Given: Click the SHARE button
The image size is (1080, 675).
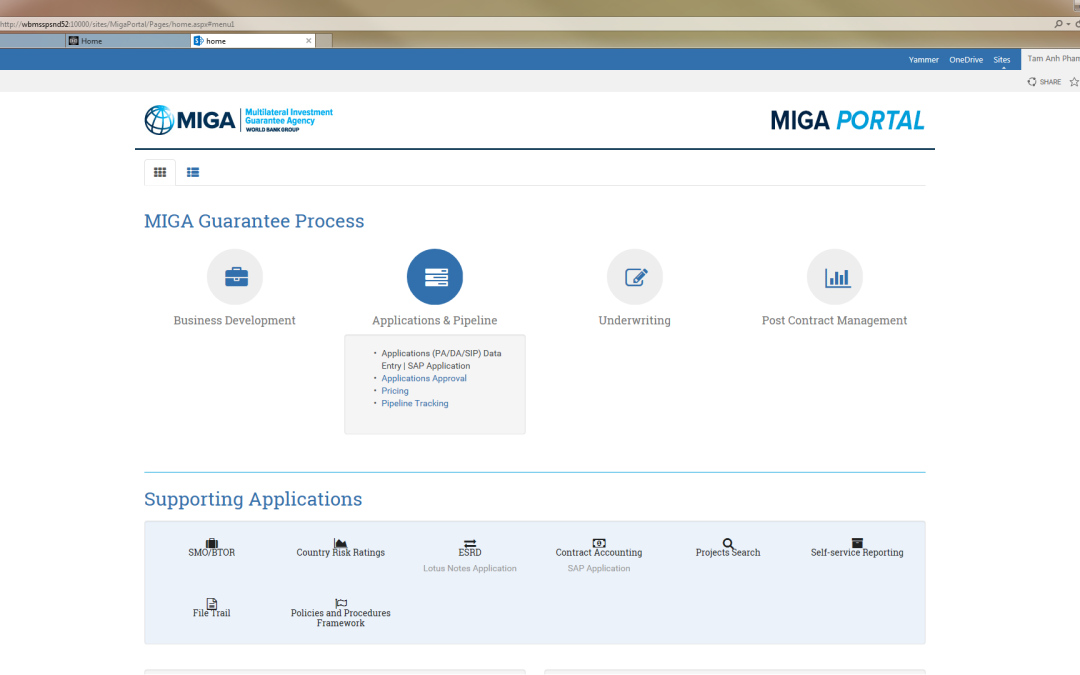Looking at the screenshot, I should pos(1045,82).
